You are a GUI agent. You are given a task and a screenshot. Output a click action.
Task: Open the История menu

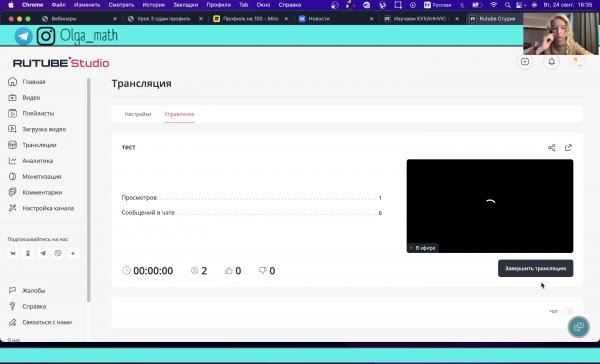(153, 5)
